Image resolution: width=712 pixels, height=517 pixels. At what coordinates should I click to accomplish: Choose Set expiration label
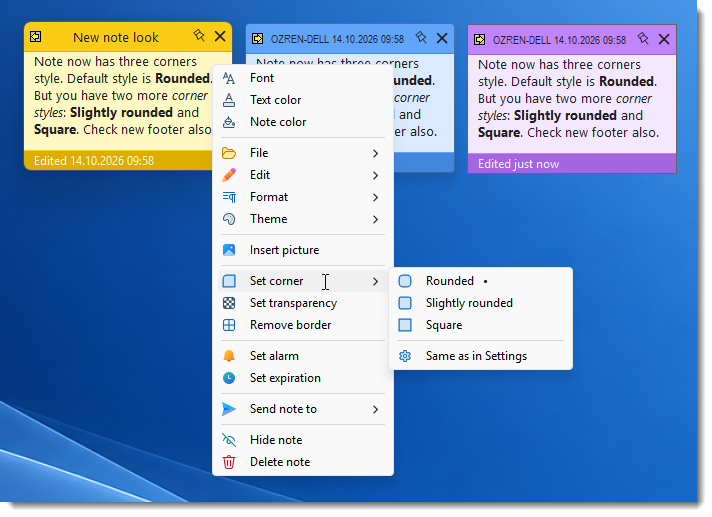coord(285,378)
